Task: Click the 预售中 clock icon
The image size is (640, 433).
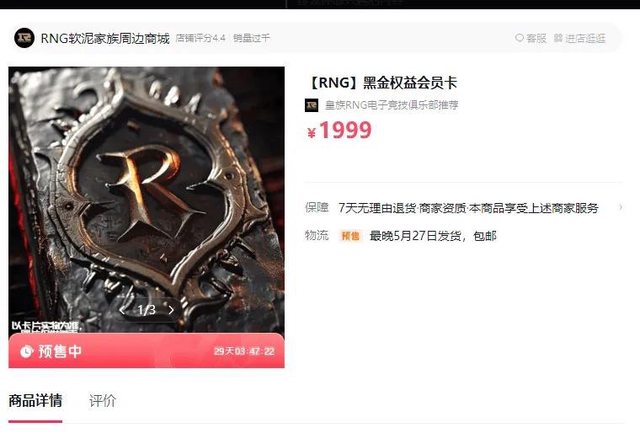Action: (x=27, y=351)
